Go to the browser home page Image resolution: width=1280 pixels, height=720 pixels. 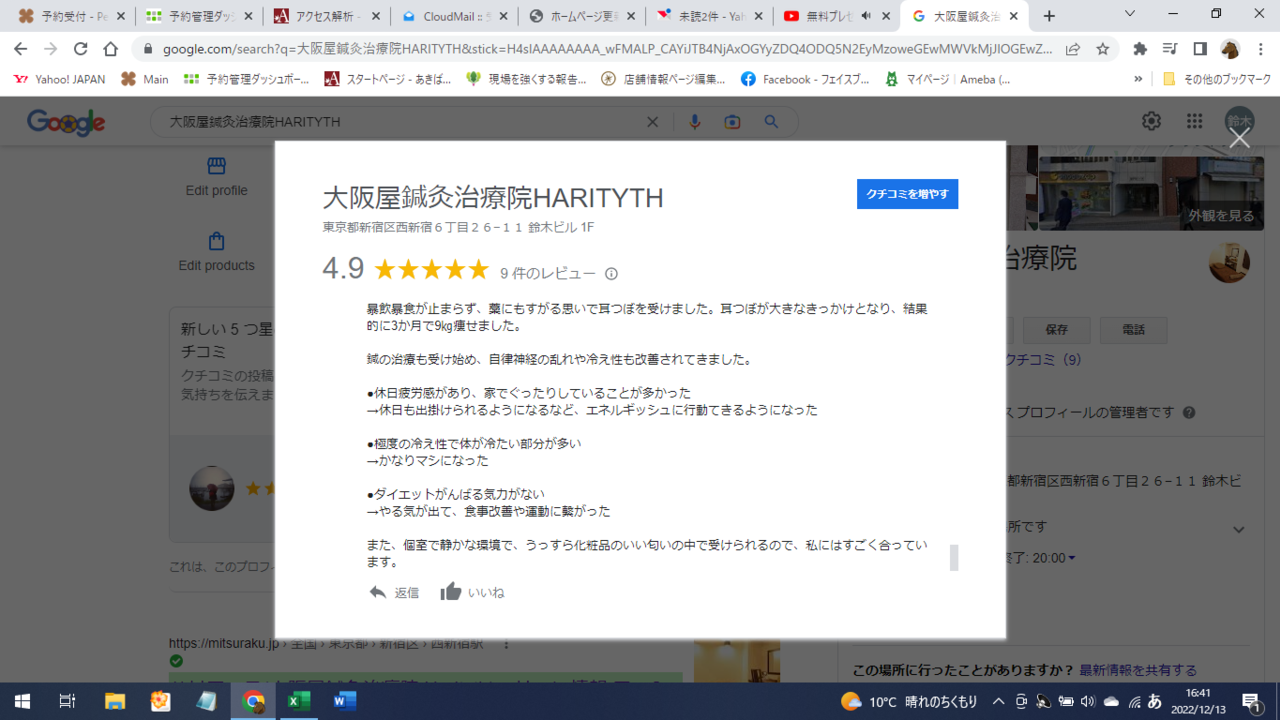(110, 49)
